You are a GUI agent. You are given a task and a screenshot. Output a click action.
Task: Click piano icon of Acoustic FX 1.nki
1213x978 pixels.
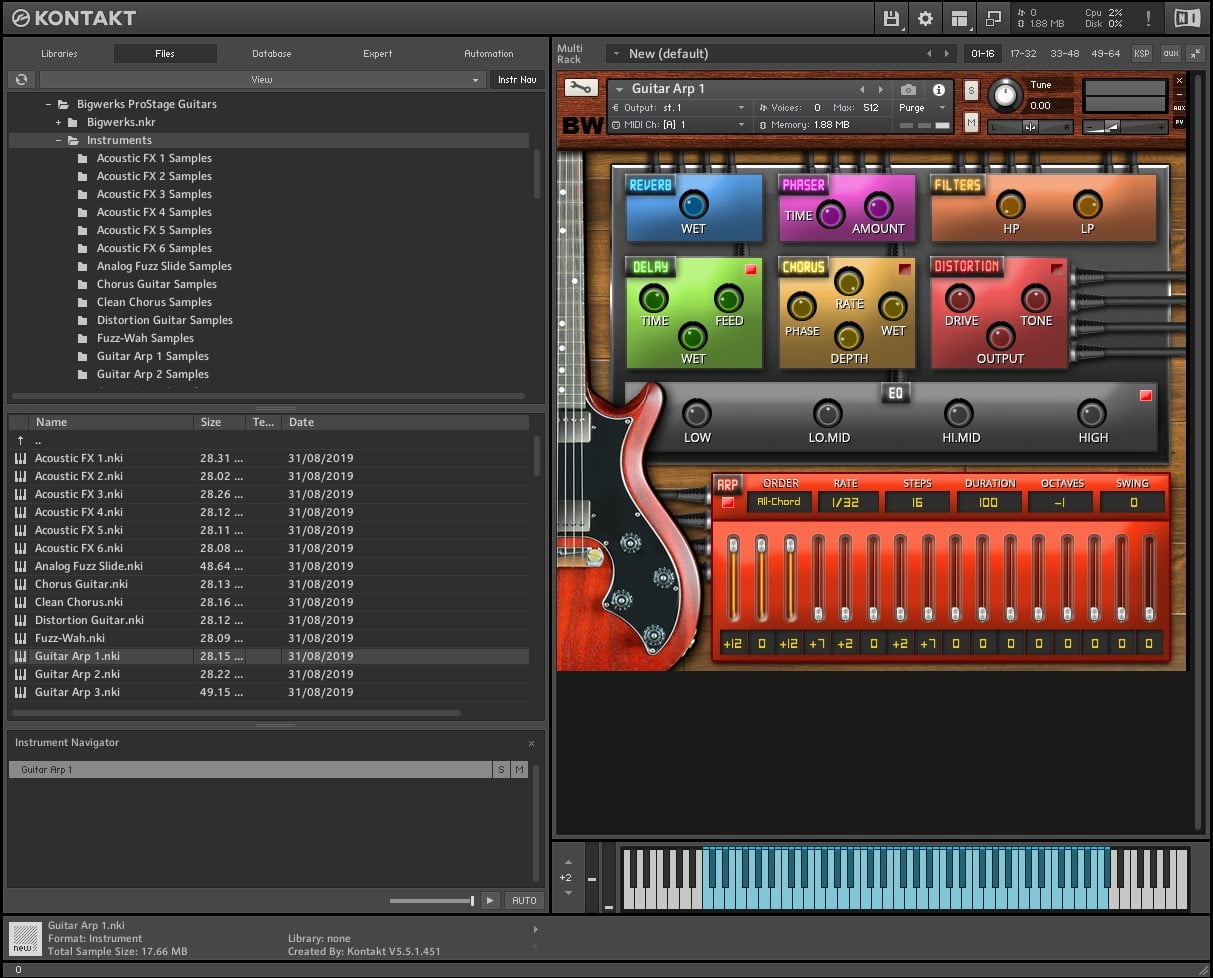pos(20,458)
